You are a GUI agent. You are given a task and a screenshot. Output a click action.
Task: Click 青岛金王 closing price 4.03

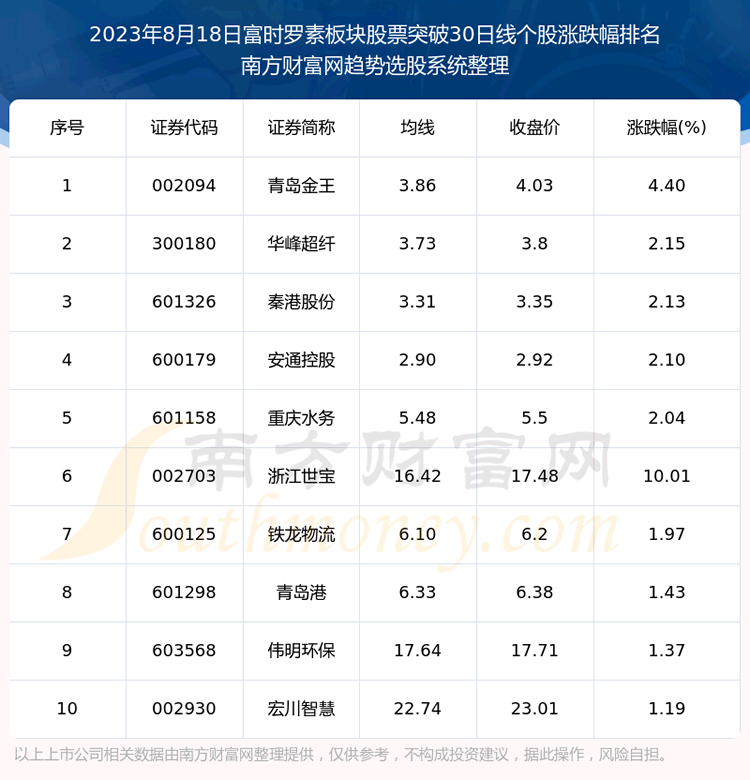coord(535,186)
